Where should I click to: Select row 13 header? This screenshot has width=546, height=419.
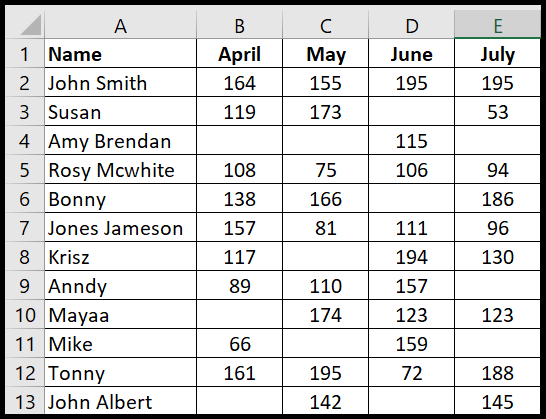25,401
